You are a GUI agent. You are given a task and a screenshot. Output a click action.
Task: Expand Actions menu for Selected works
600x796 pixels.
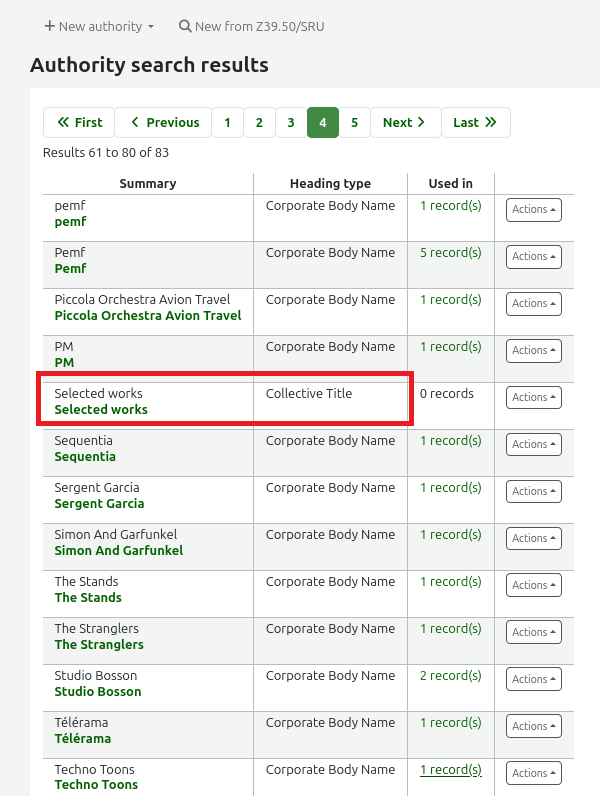tap(534, 397)
